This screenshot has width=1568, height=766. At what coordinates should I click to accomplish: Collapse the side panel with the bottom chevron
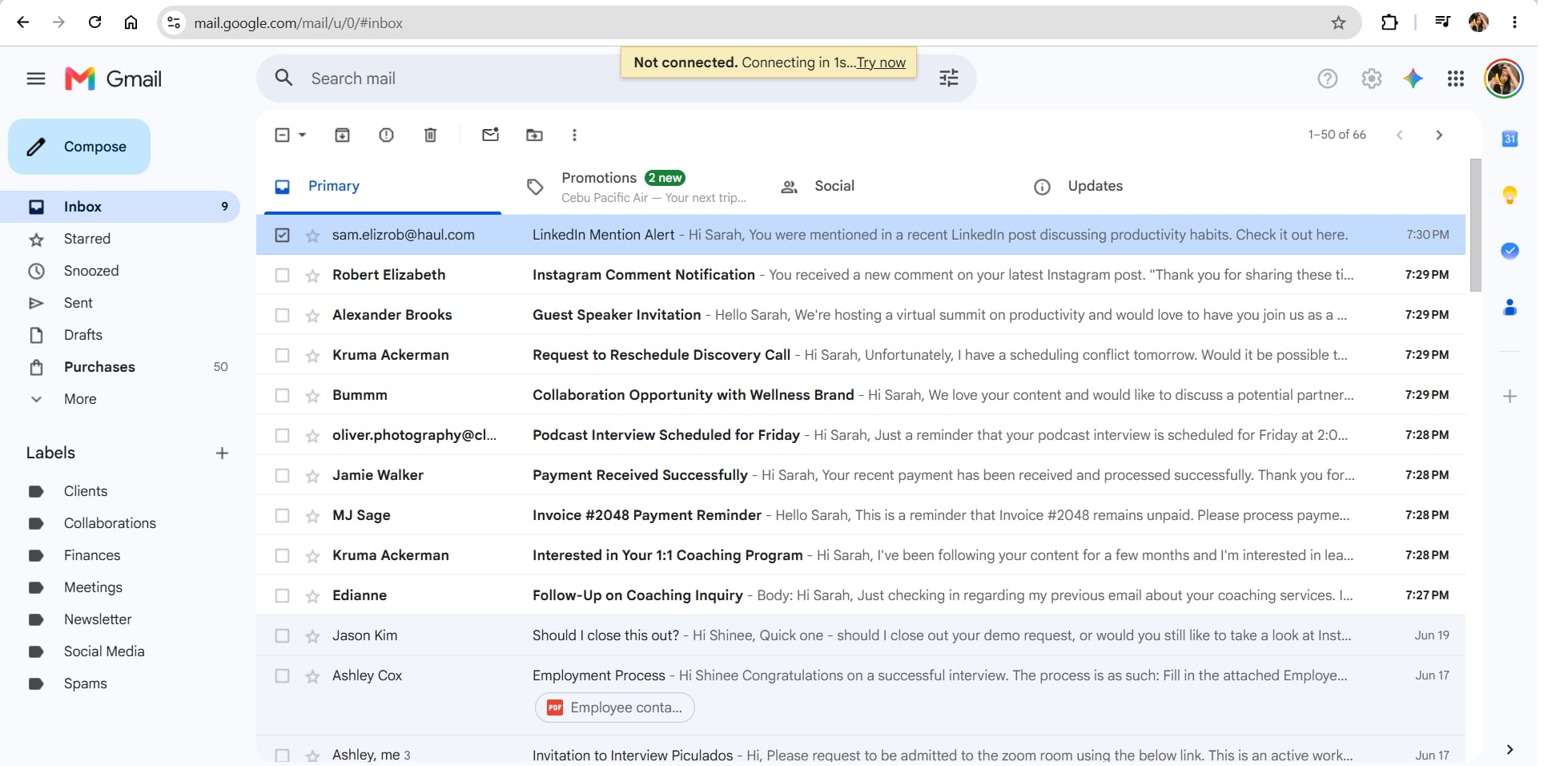(x=1510, y=749)
